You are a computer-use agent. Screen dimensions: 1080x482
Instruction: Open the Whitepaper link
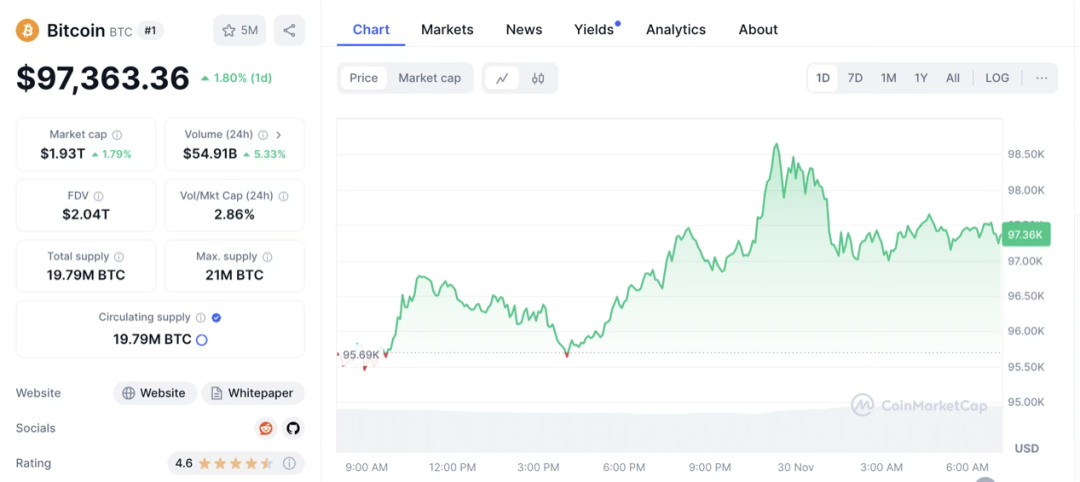coord(253,393)
